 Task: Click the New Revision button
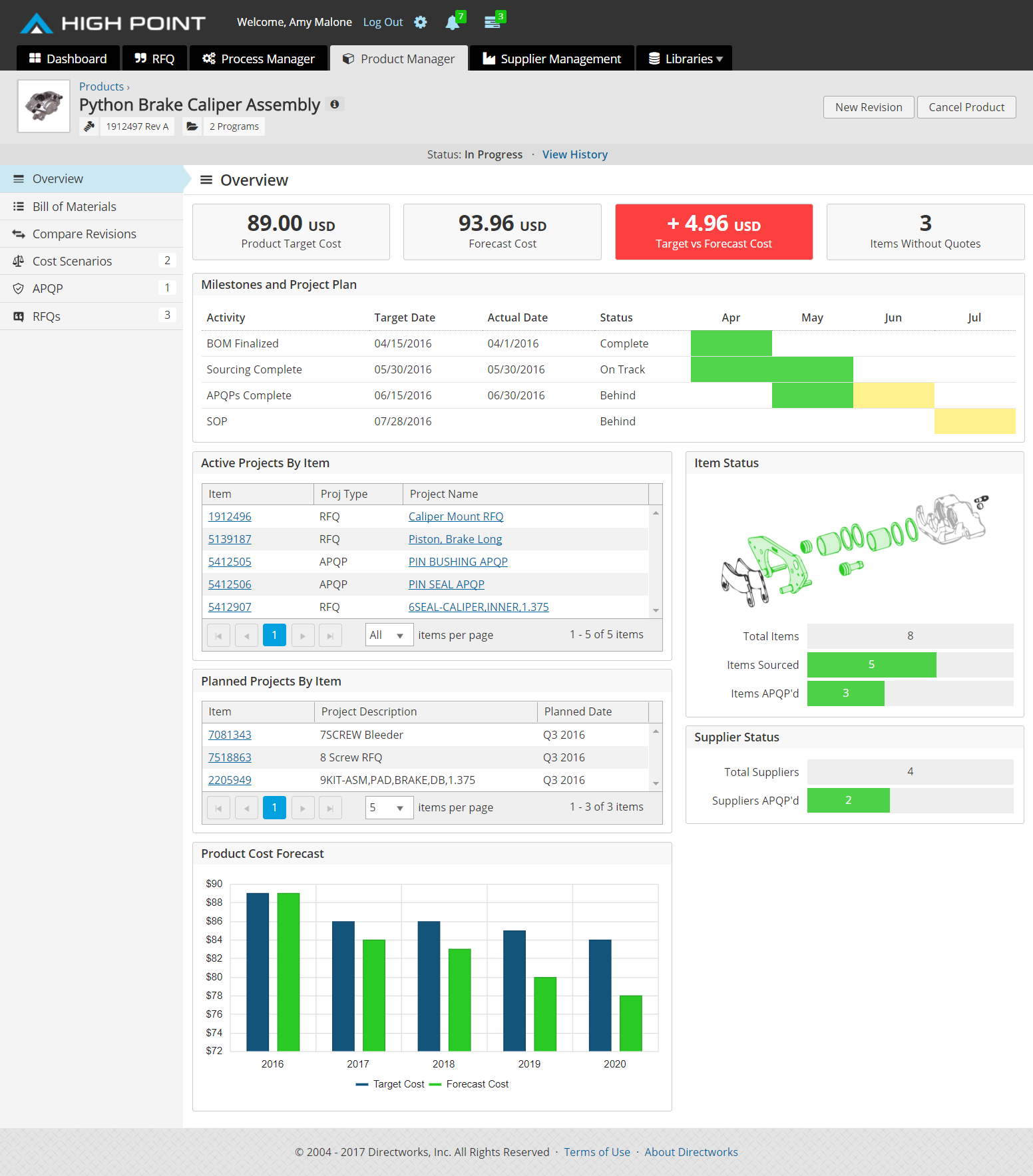868,107
